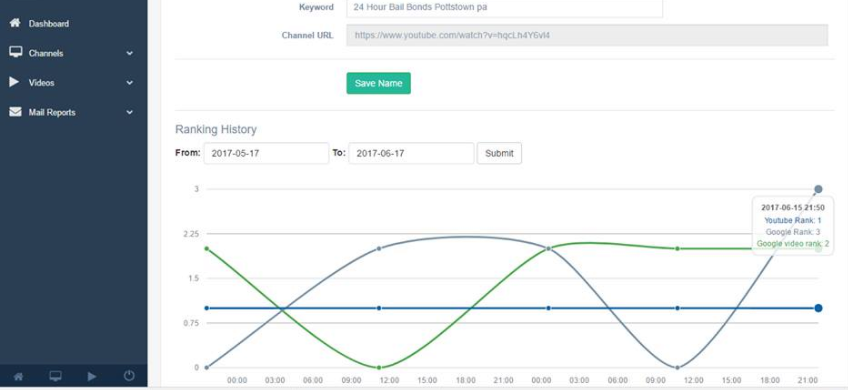Select the last Youtube rank point on blue line

click(x=818, y=308)
